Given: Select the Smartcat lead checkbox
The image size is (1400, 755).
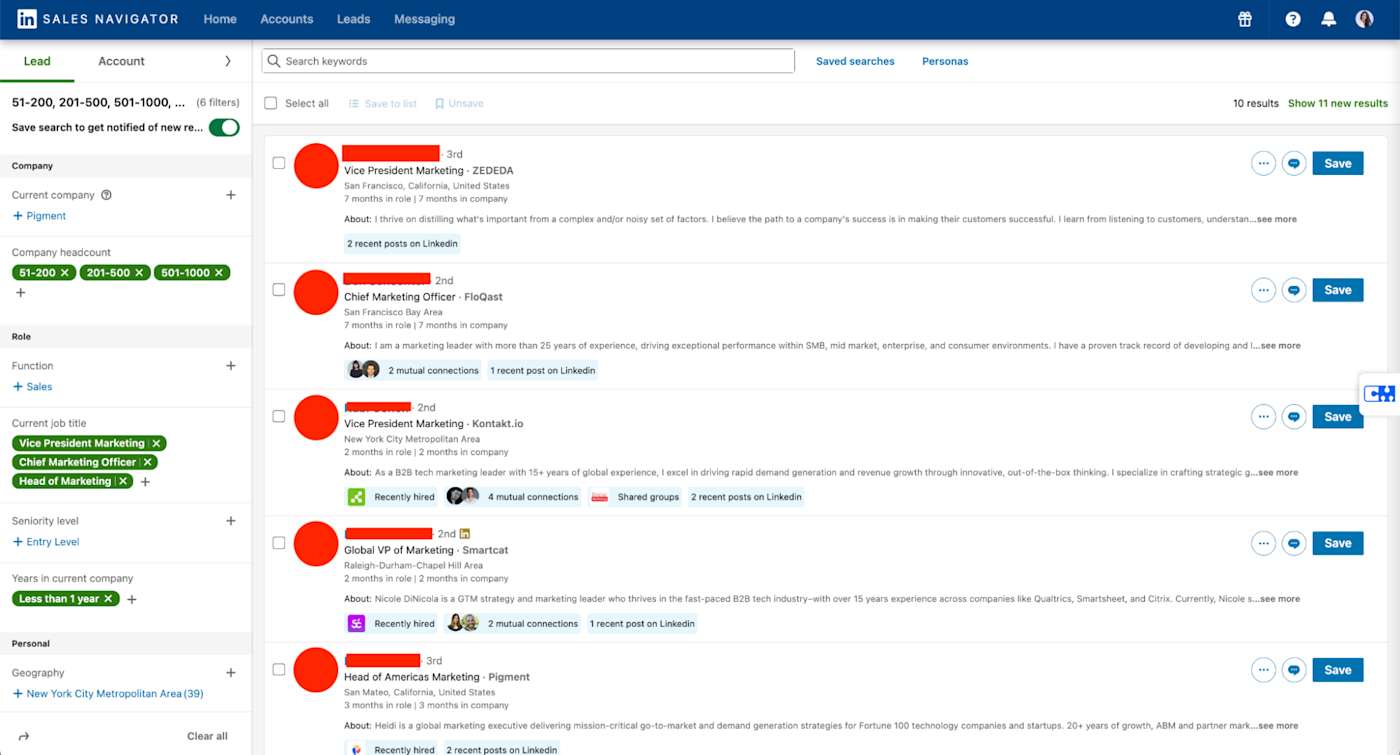Looking at the screenshot, I should point(279,543).
